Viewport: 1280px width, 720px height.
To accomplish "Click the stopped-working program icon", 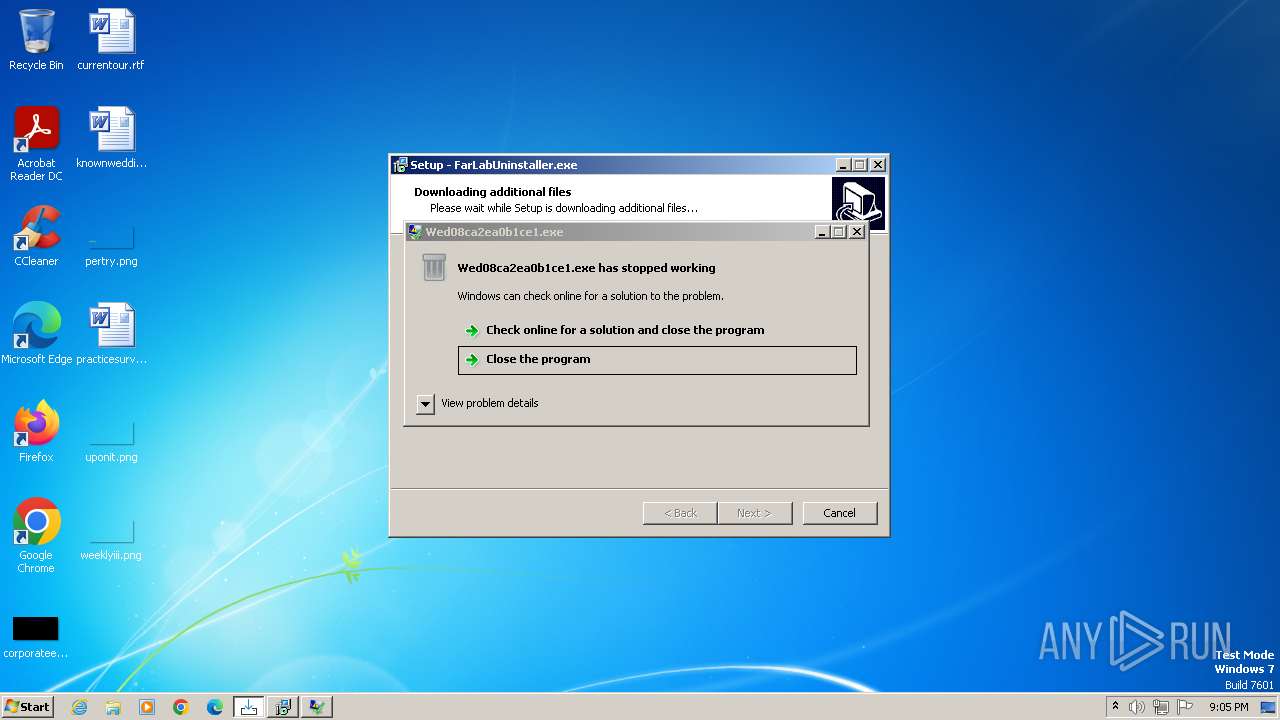I will [434, 268].
